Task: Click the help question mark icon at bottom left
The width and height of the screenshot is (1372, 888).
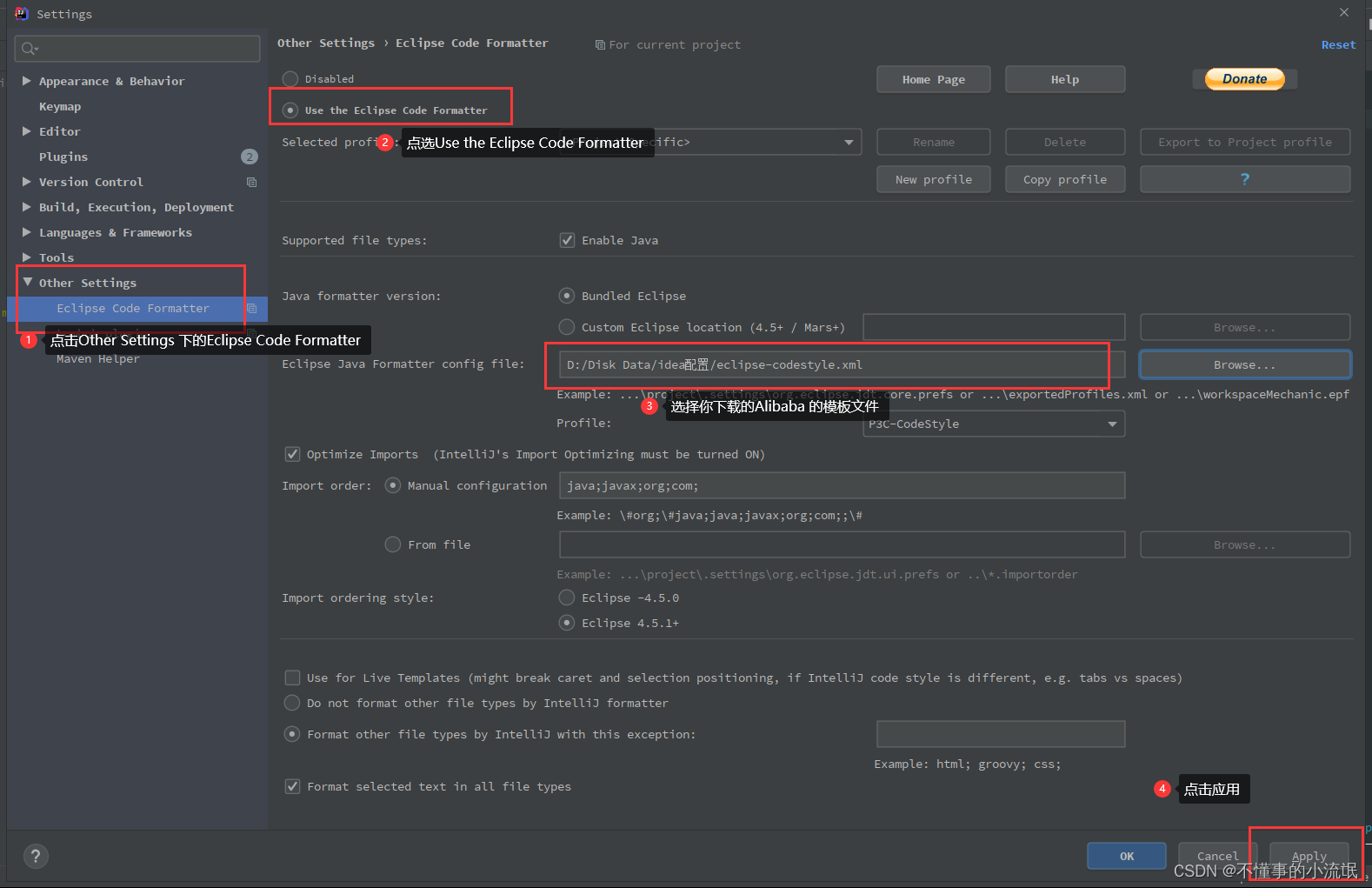Action: click(36, 856)
